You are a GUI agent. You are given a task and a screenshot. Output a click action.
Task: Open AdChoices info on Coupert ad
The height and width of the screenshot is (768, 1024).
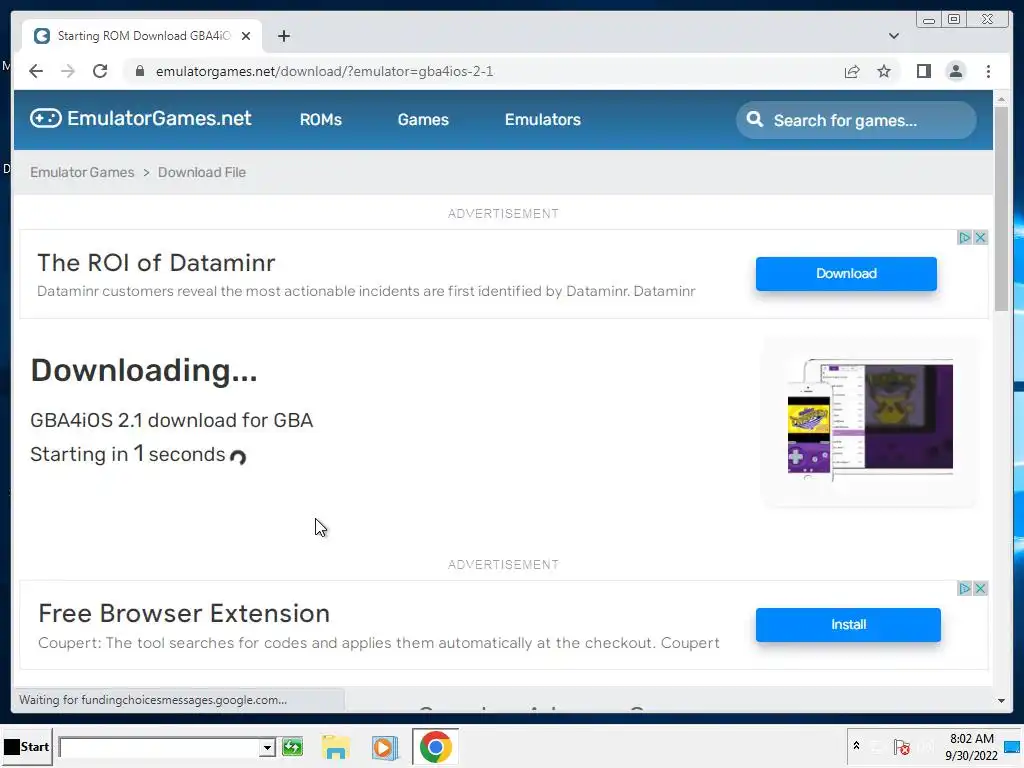(x=965, y=588)
